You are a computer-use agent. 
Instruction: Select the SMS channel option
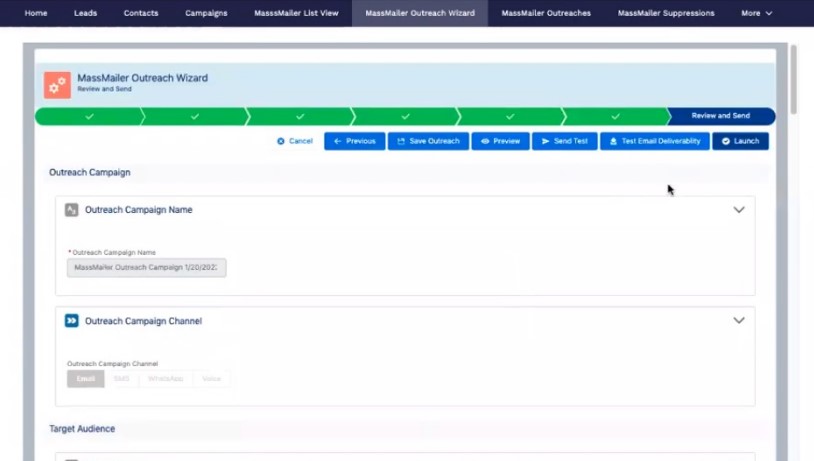(121, 379)
